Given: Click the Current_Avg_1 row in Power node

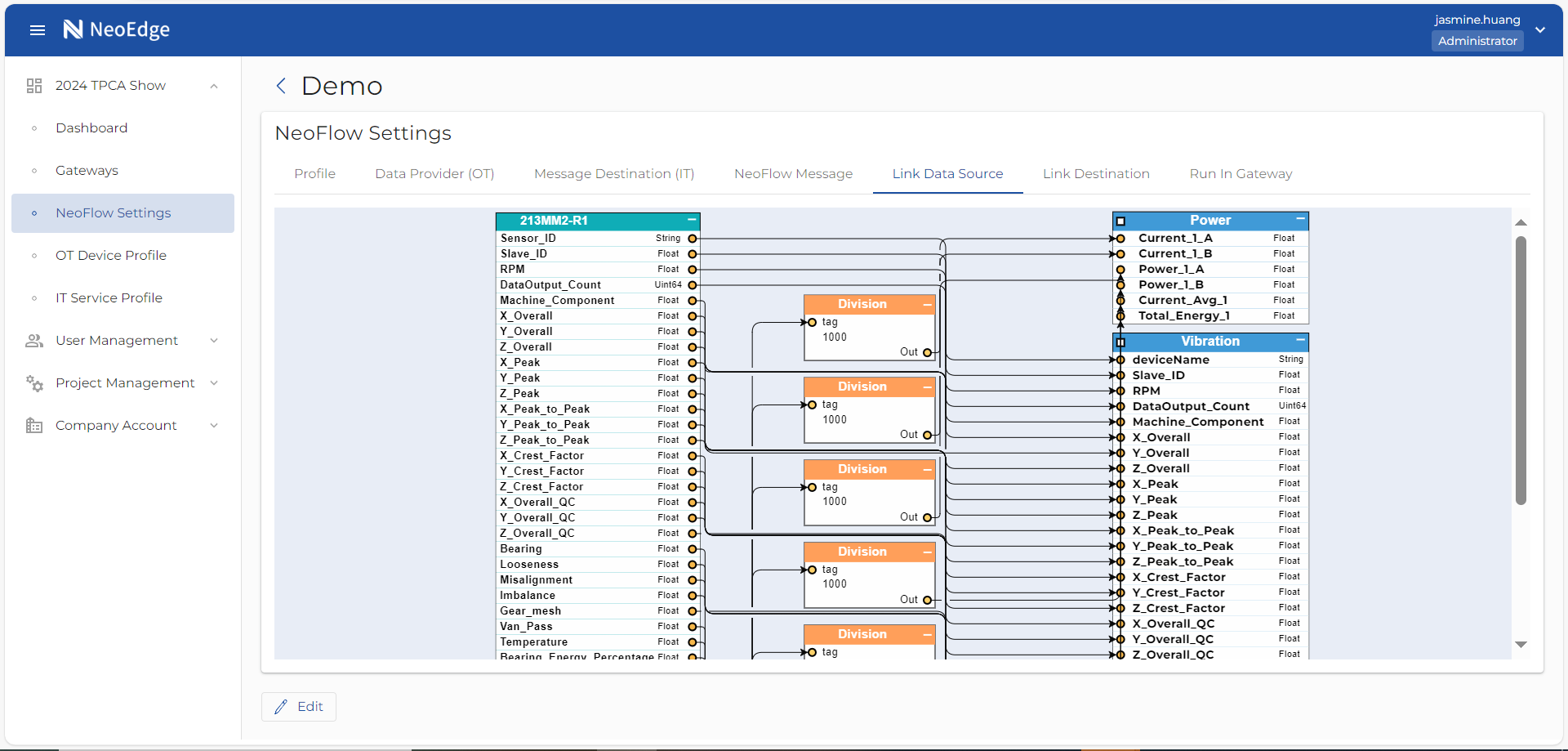Looking at the screenshot, I should coord(1210,301).
